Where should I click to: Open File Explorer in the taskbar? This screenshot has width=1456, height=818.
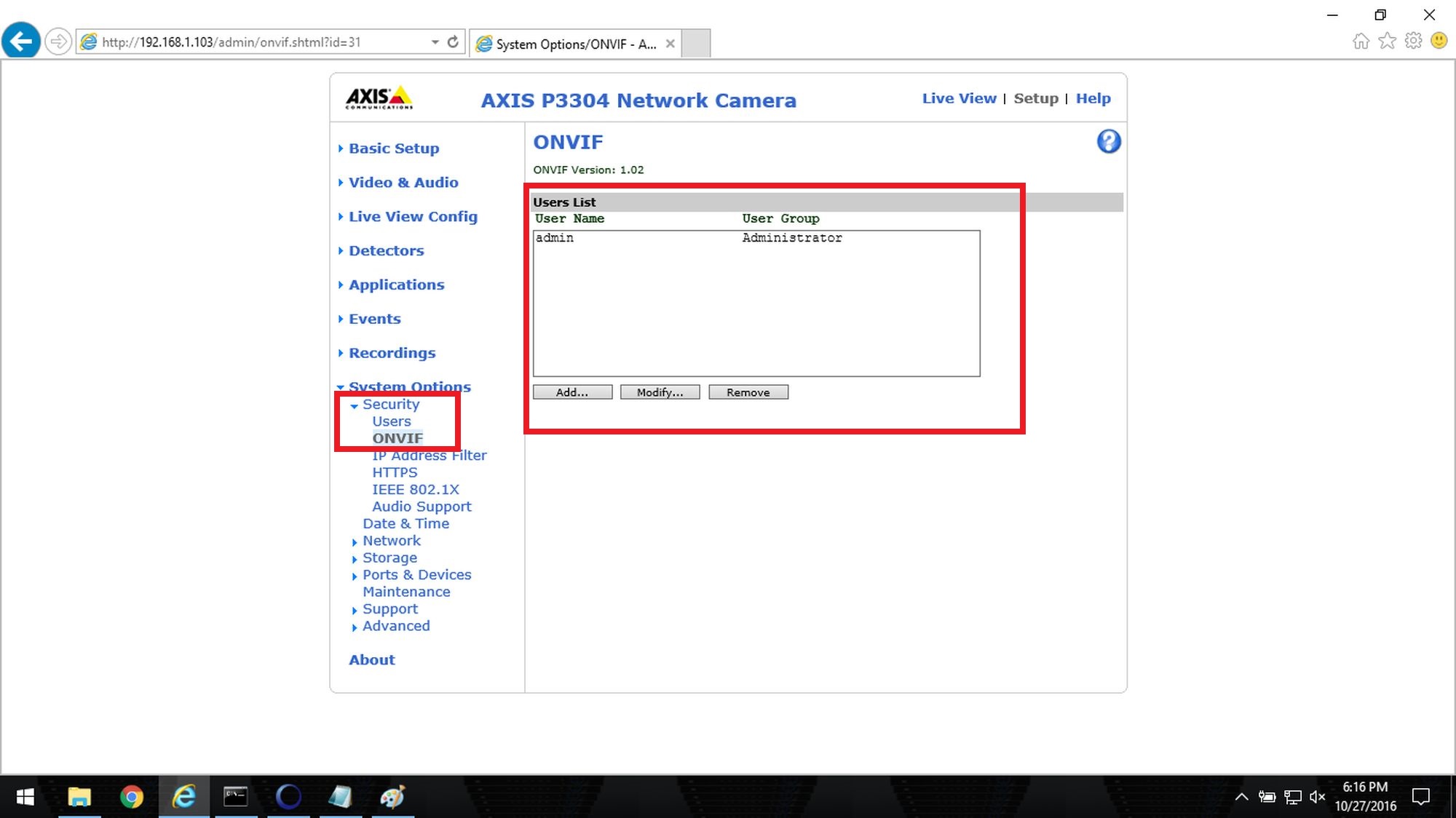pyautogui.click(x=79, y=797)
